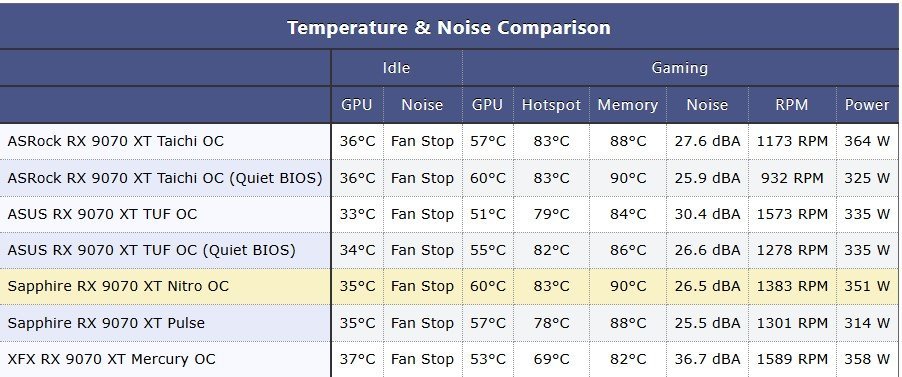Click the Hotspot column header
This screenshot has width=902, height=377.
coord(551,105)
